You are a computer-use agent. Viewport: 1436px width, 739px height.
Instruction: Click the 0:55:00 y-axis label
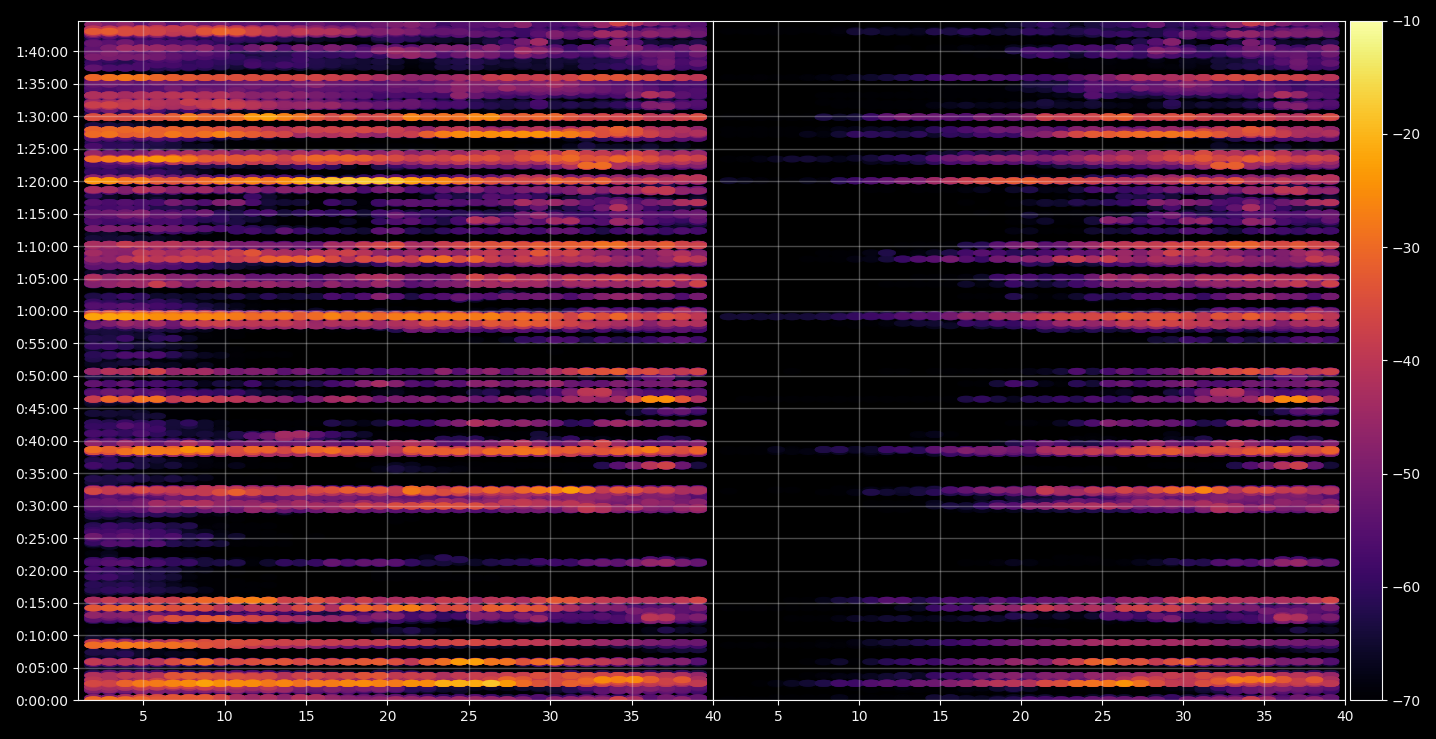tap(41, 343)
